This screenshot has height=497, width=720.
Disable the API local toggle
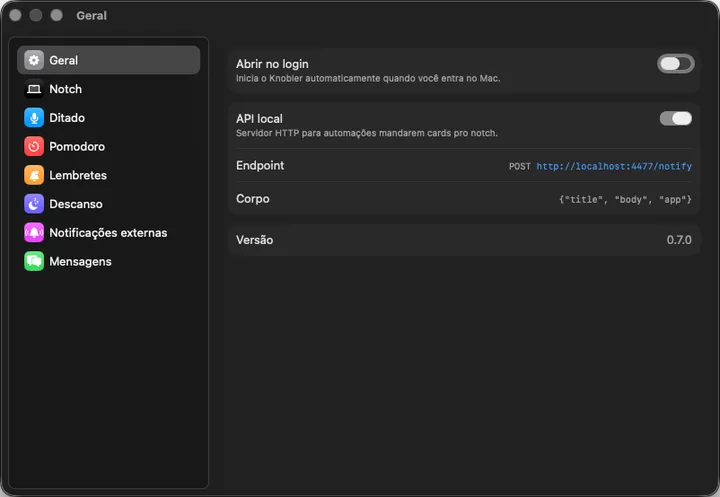(x=675, y=119)
